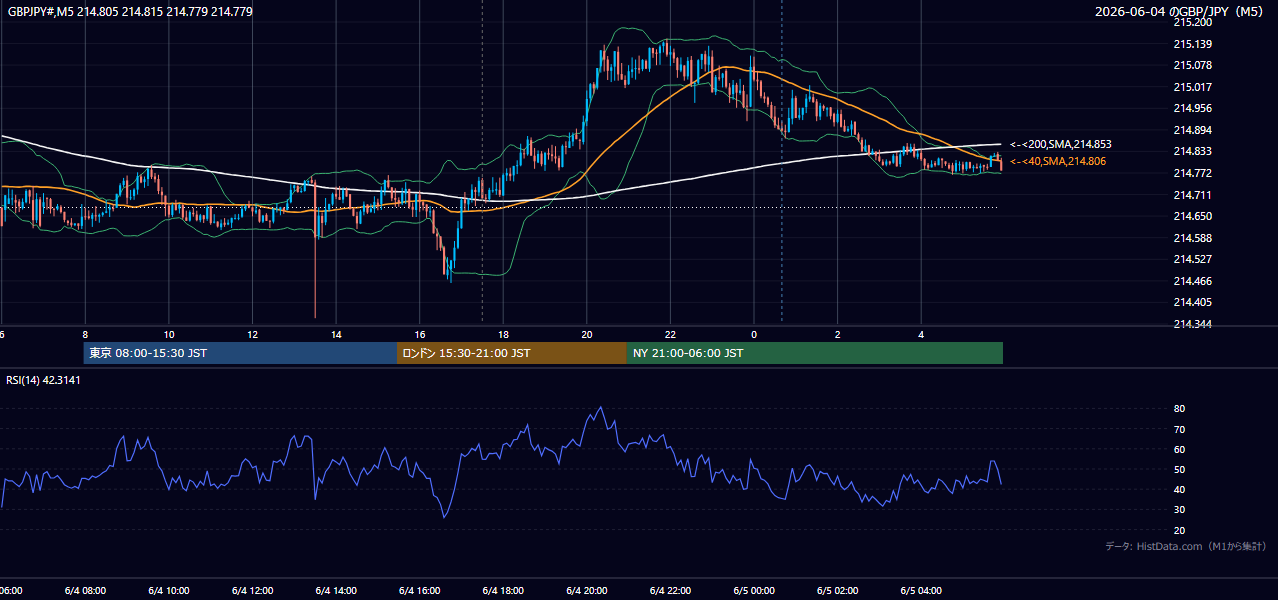Click the 214.833 price axis label

[x=1192, y=151]
